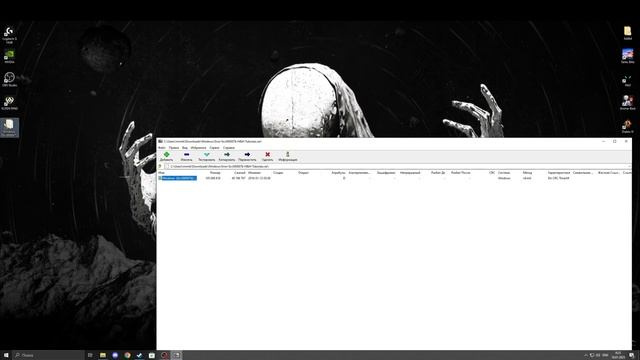The width and height of the screenshot is (640, 360).
Task: Open the NVIDIA desktop icon
Action: (9, 57)
